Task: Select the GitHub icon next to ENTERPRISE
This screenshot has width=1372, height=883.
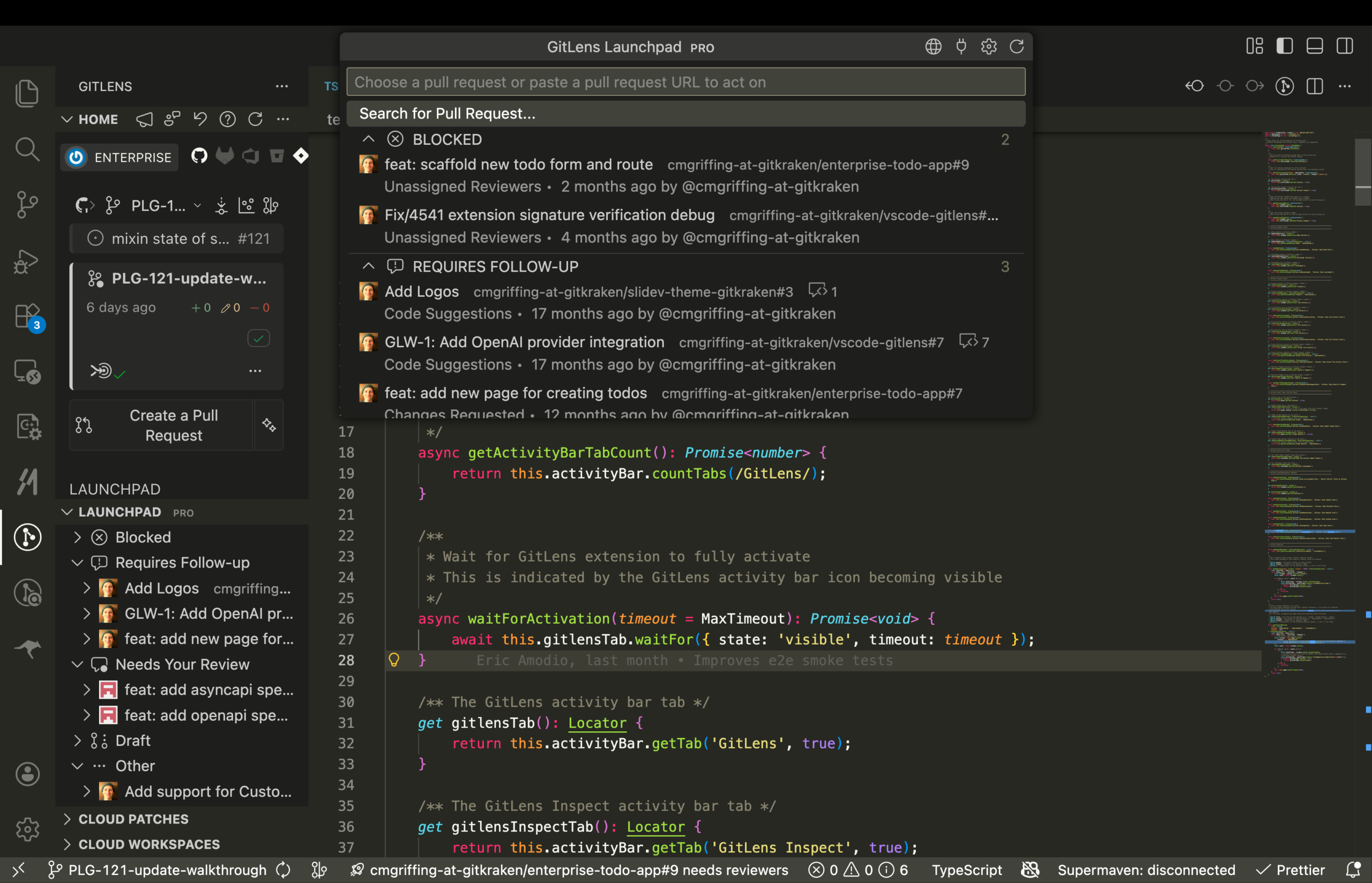Action: pyautogui.click(x=199, y=155)
